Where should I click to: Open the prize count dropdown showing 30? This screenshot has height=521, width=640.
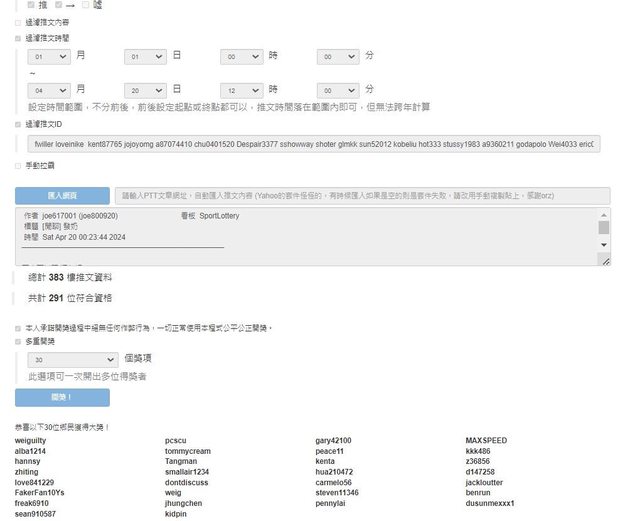coord(69,358)
